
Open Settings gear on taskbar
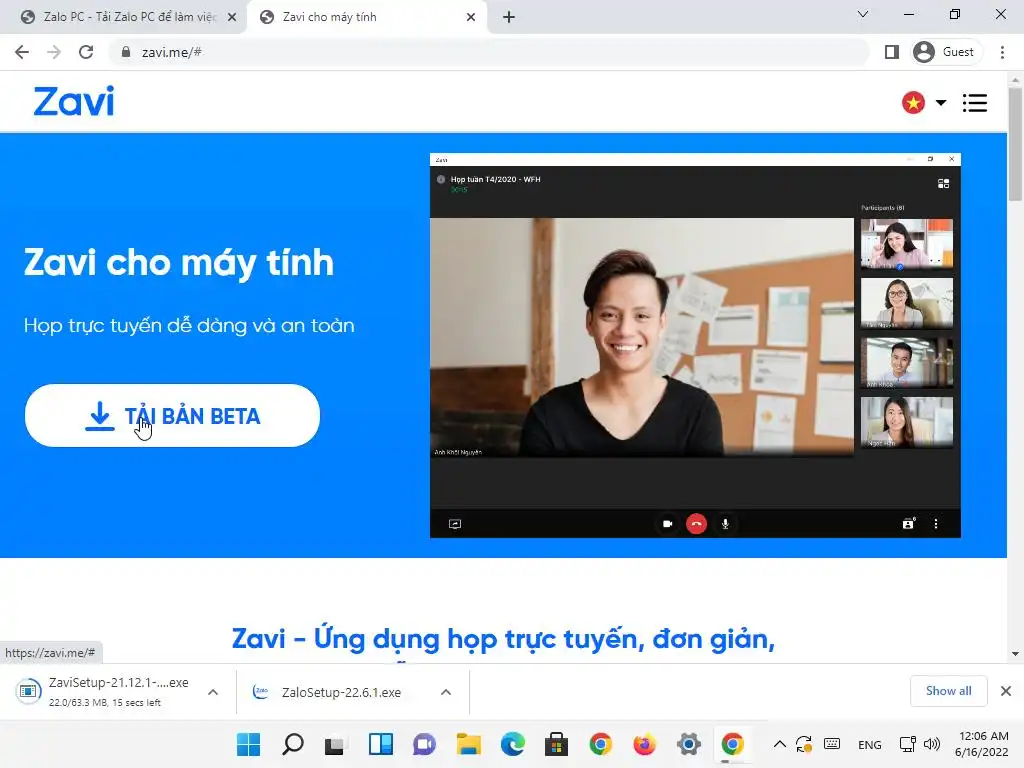pyautogui.click(x=688, y=744)
